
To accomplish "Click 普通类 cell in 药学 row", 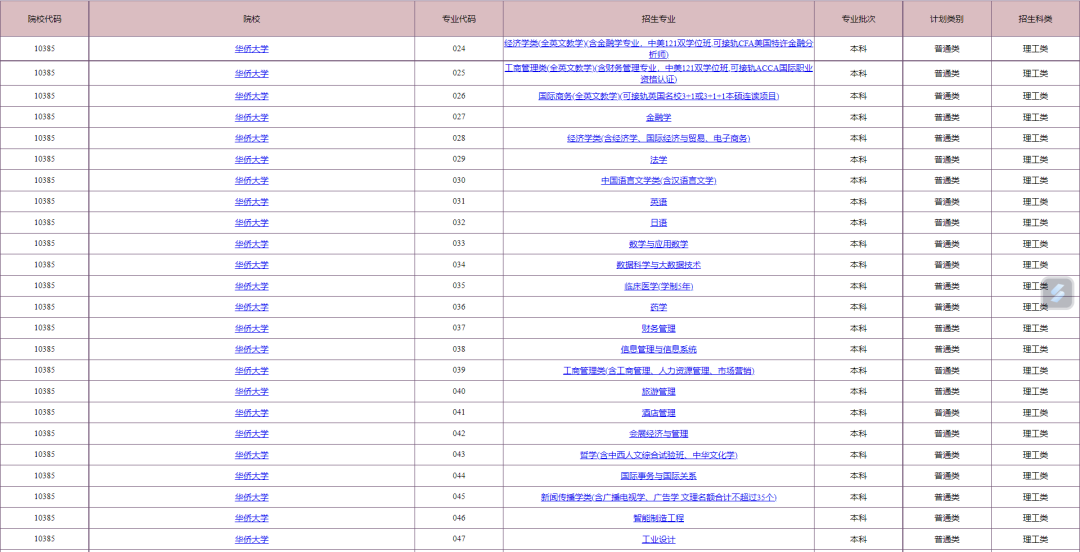I will (946, 307).
